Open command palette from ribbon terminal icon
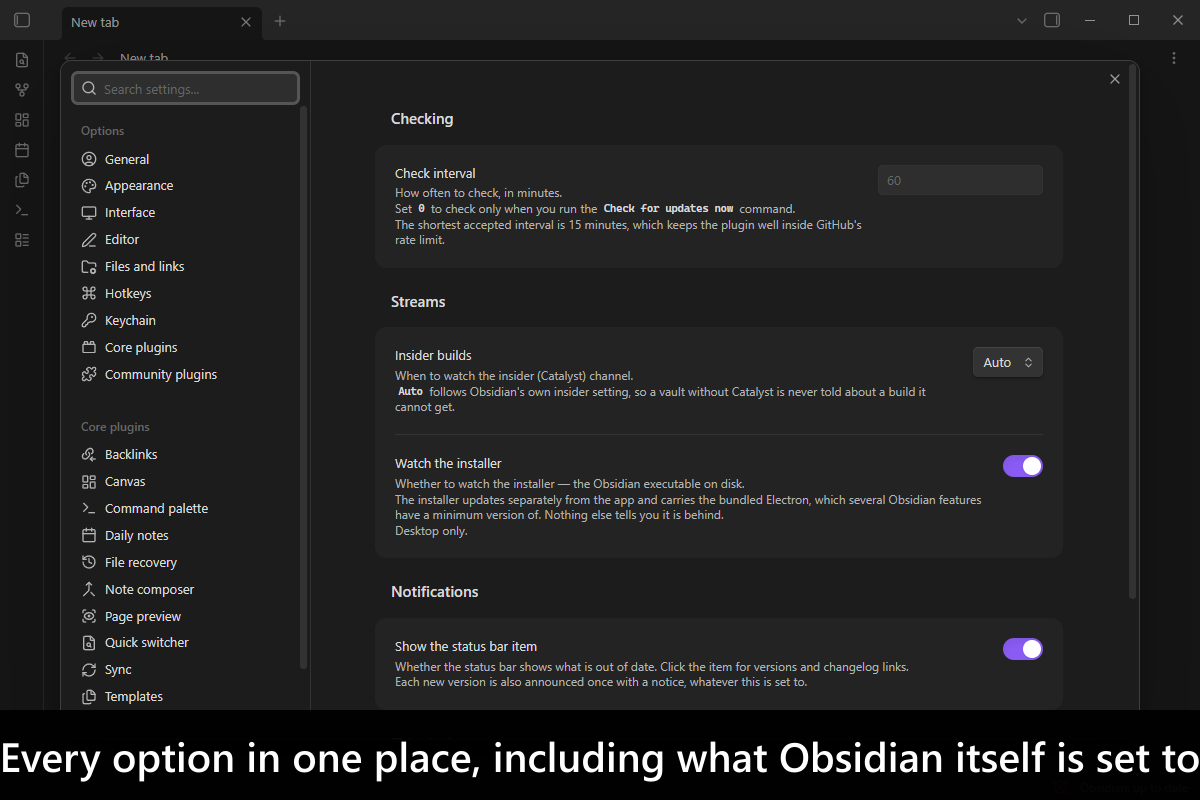 pyautogui.click(x=22, y=210)
